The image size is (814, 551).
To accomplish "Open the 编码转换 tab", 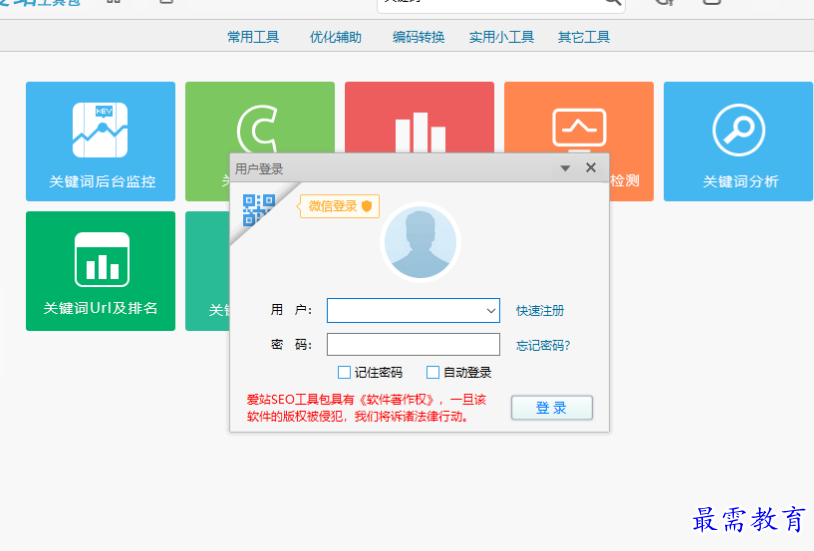I will click(418, 37).
